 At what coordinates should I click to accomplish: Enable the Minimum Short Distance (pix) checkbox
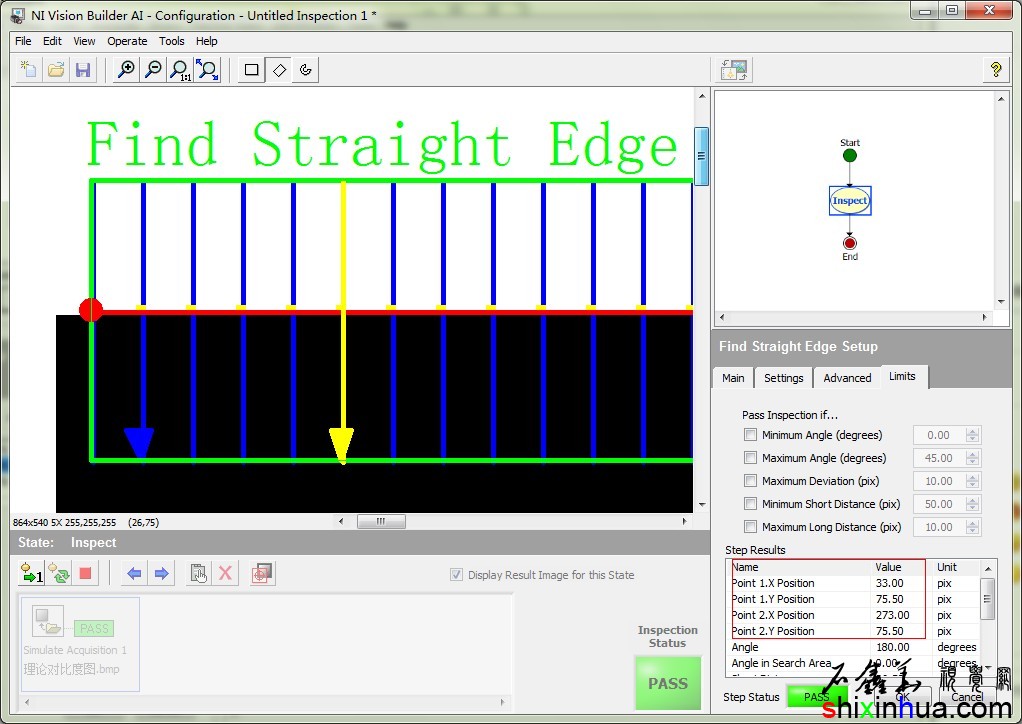751,504
